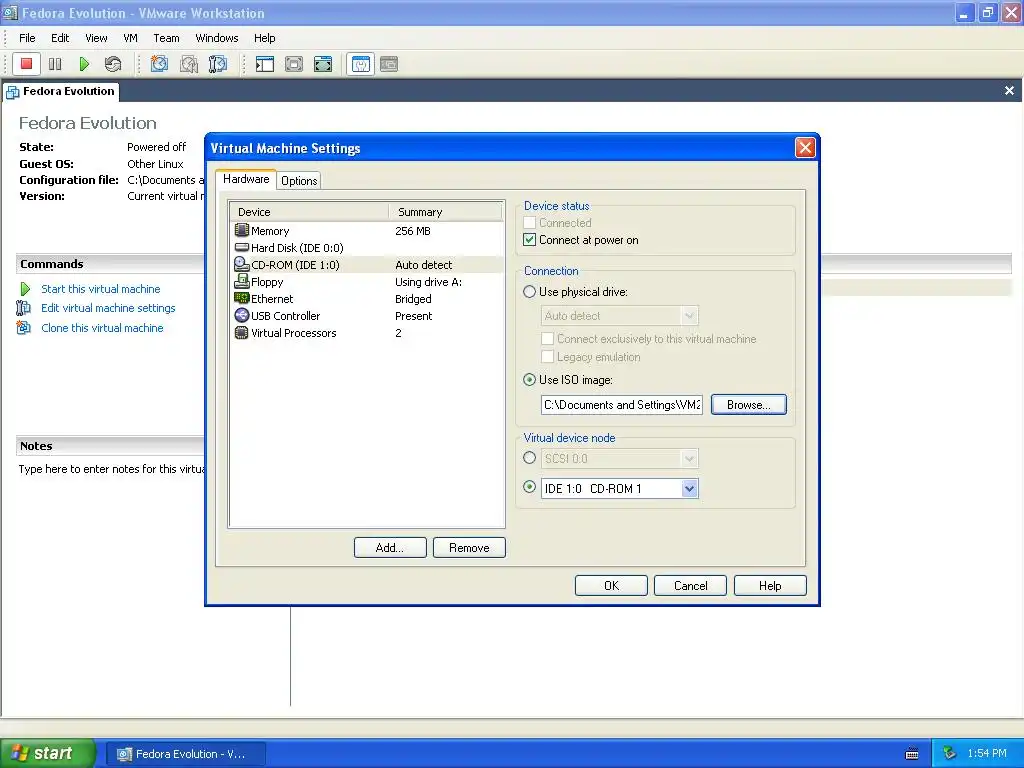The image size is (1024, 768).
Task: Click the Suspend (pause) toolbar icon
Action: coord(56,64)
